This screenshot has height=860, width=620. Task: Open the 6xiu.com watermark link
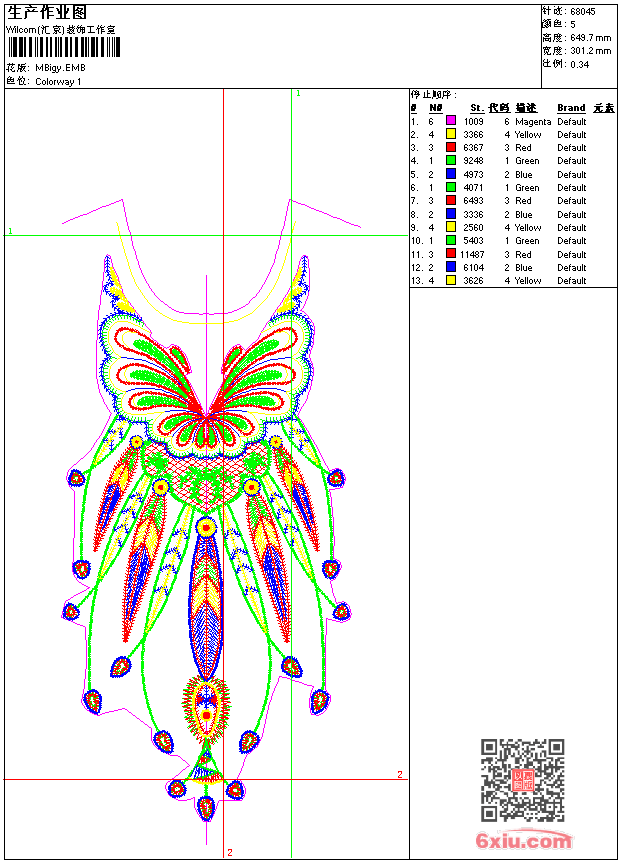[x=523, y=840]
